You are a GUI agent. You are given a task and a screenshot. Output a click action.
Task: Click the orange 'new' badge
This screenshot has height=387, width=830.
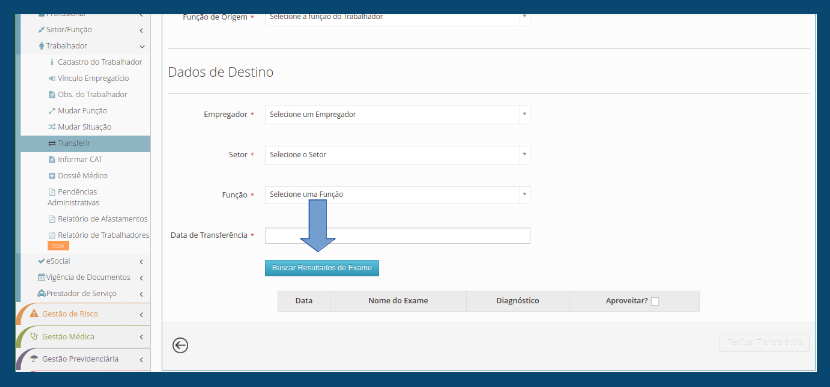click(58, 246)
